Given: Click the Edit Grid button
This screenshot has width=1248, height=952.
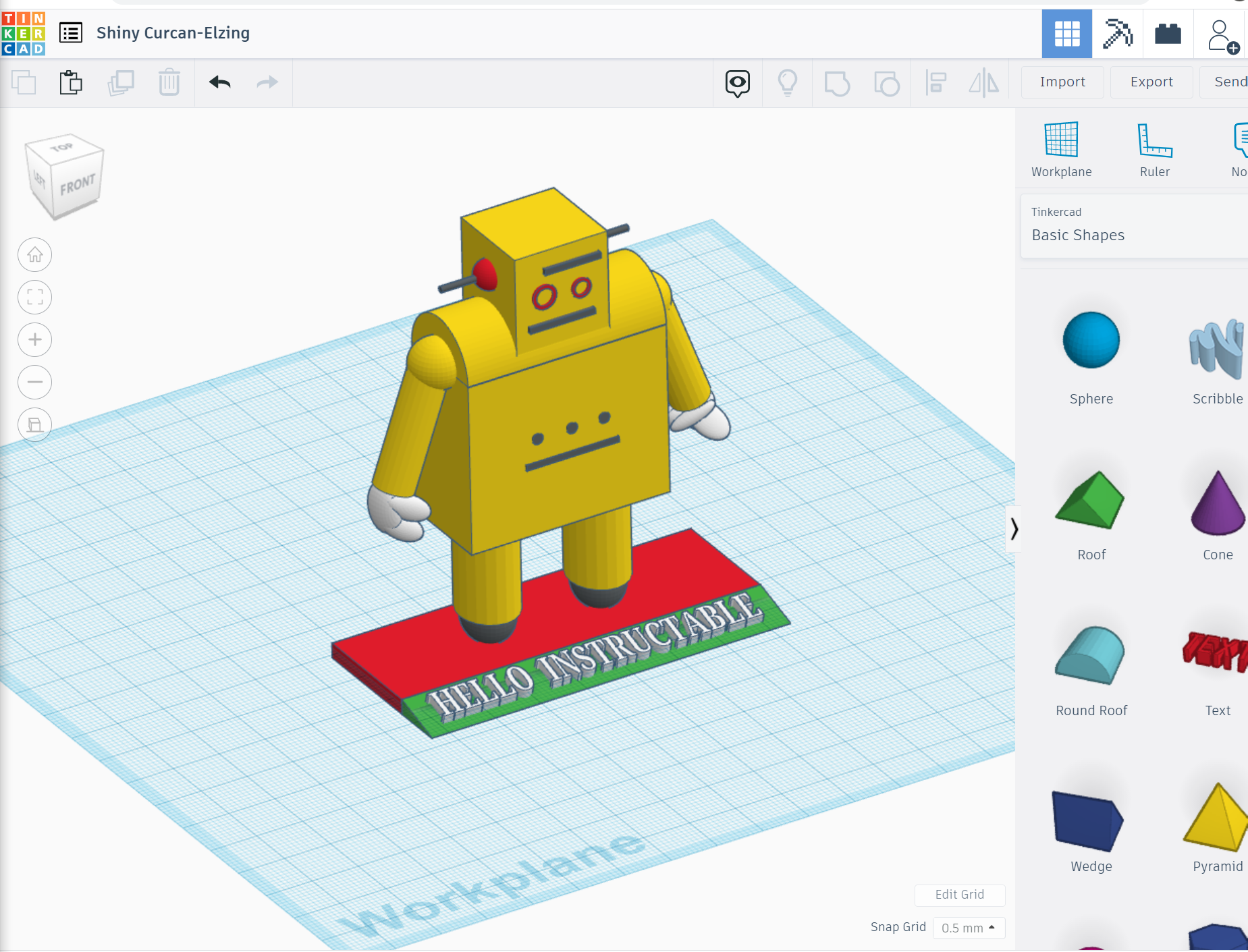Looking at the screenshot, I should (x=960, y=895).
